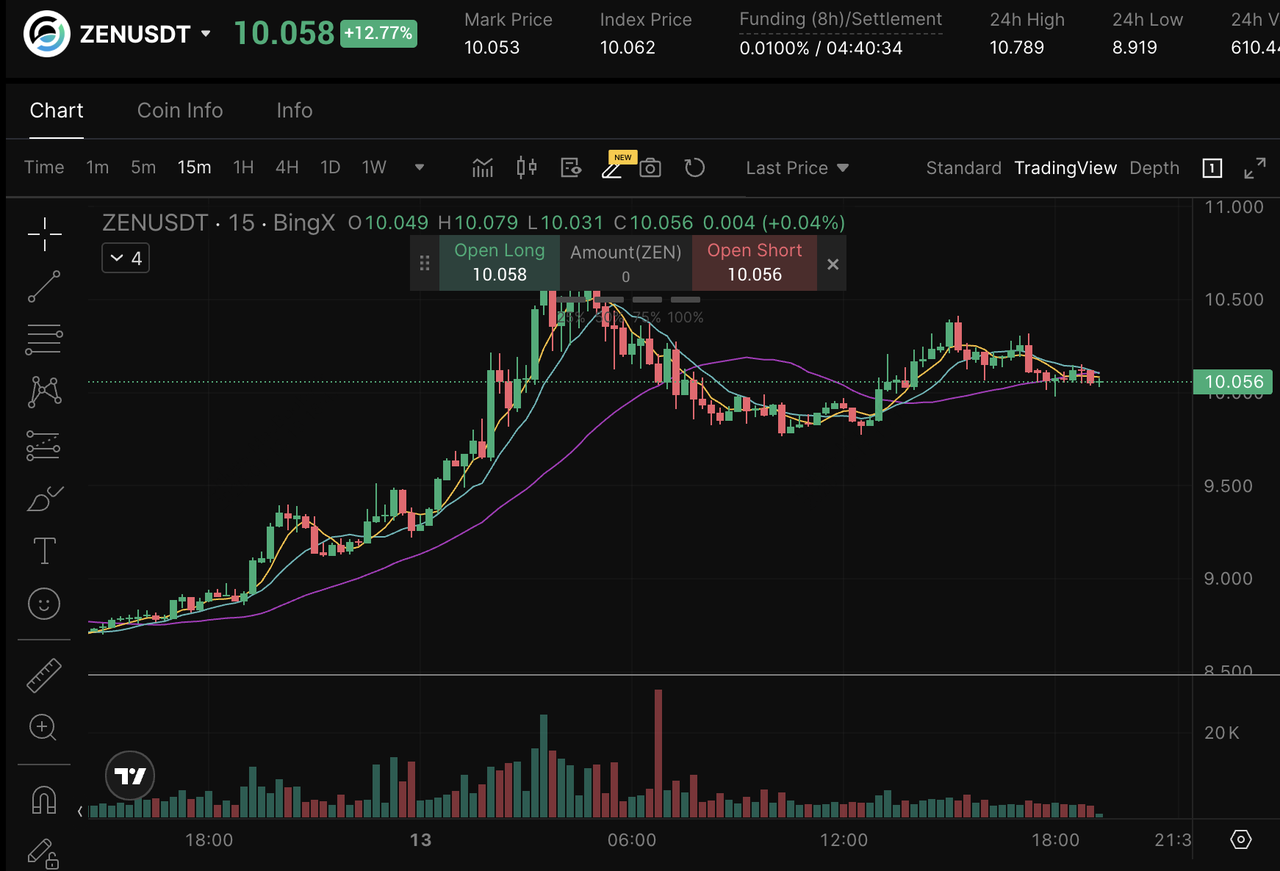Screen dimensions: 1280x871
Task: Open the Last Price dropdown
Action: click(x=797, y=168)
